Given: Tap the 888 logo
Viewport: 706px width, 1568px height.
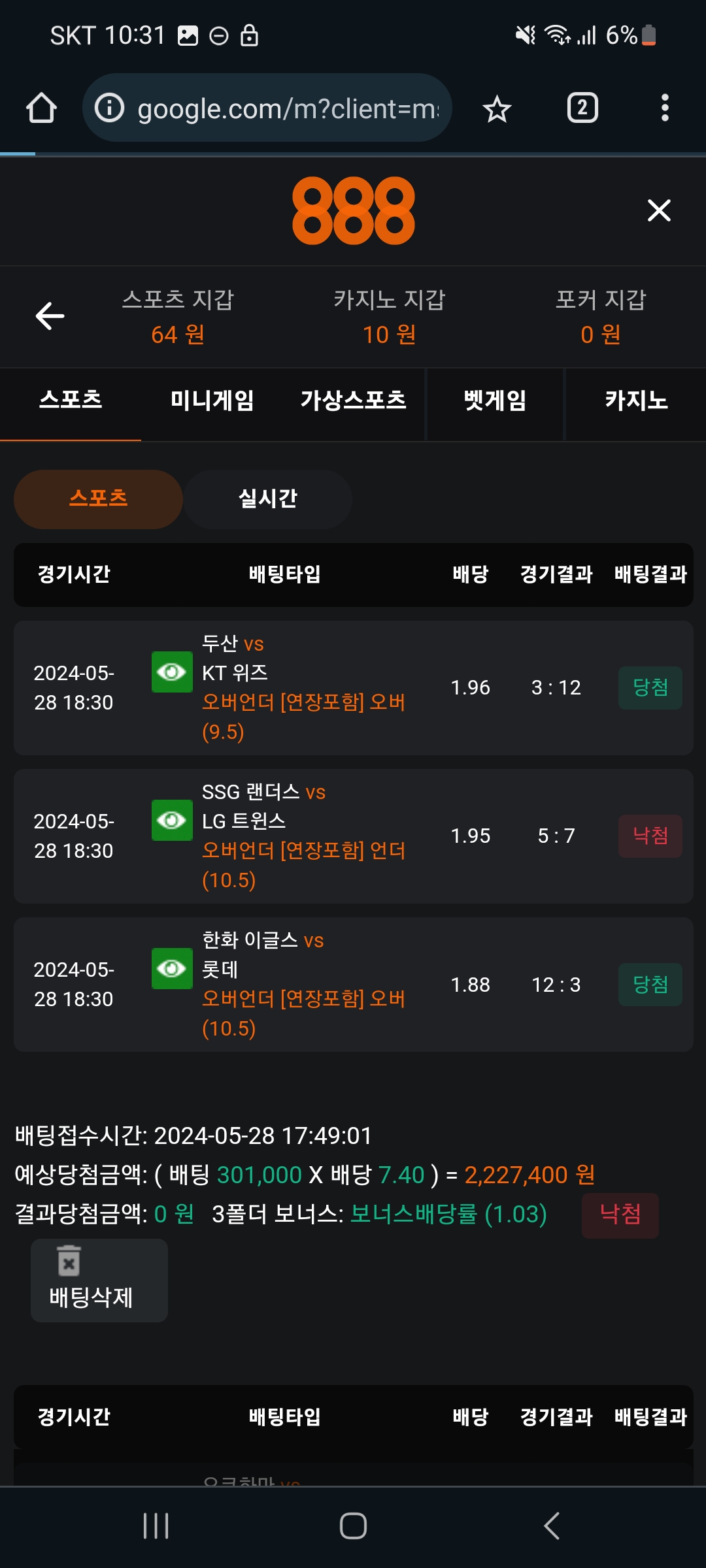Looking at the screenshot, I should (353, 210).
